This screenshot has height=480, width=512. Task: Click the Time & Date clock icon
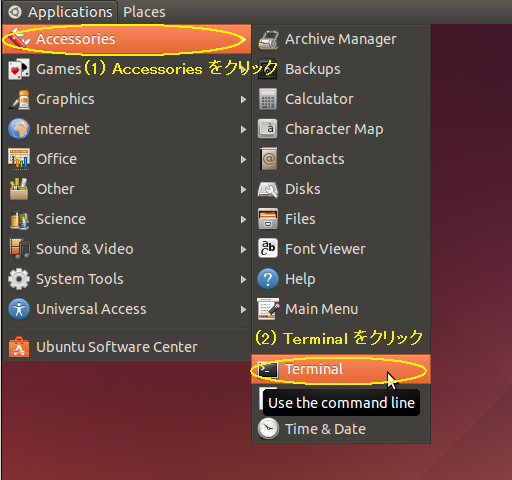[x=268, y=428]
